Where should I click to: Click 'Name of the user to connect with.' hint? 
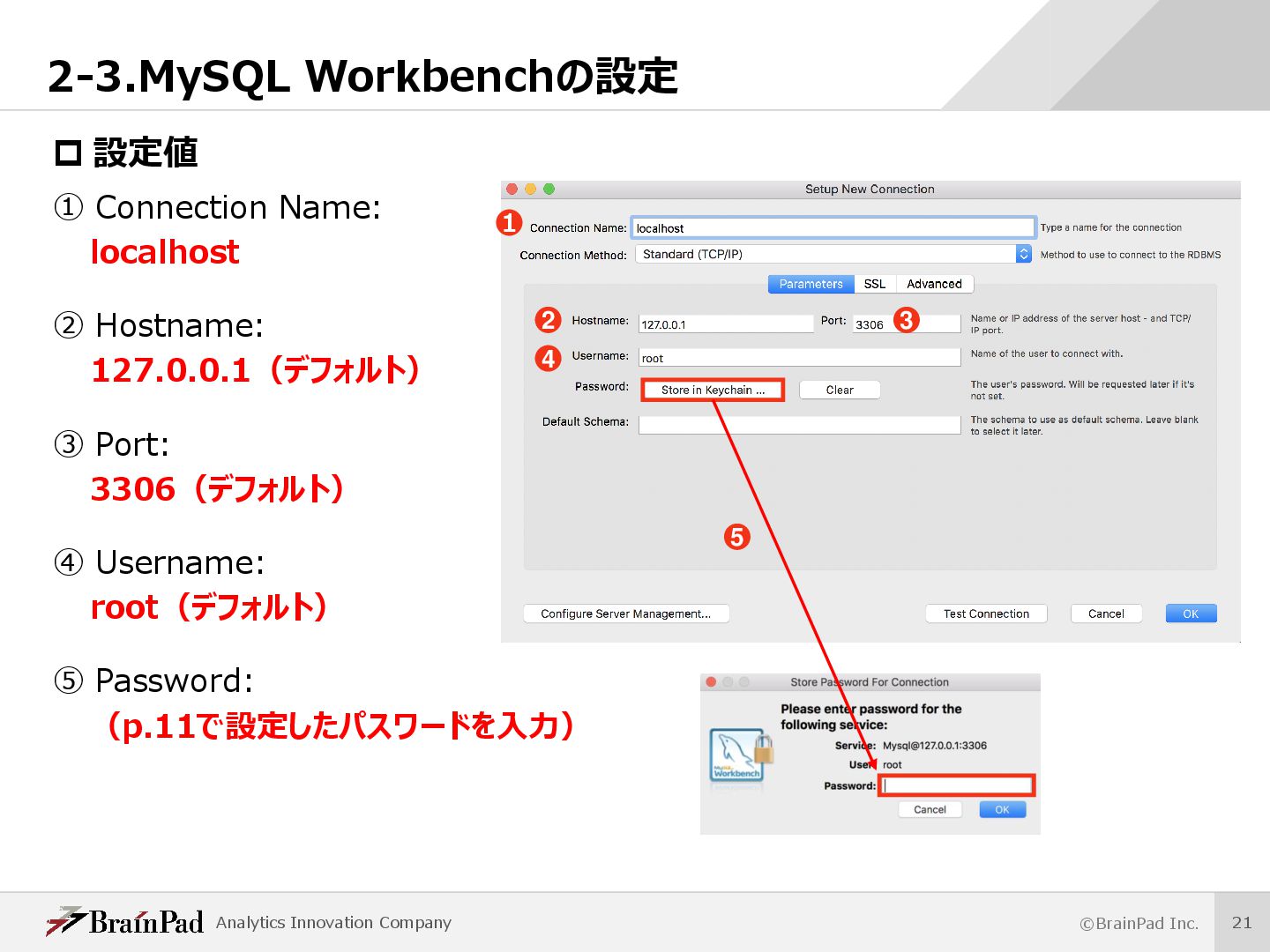coord(1047,353)
